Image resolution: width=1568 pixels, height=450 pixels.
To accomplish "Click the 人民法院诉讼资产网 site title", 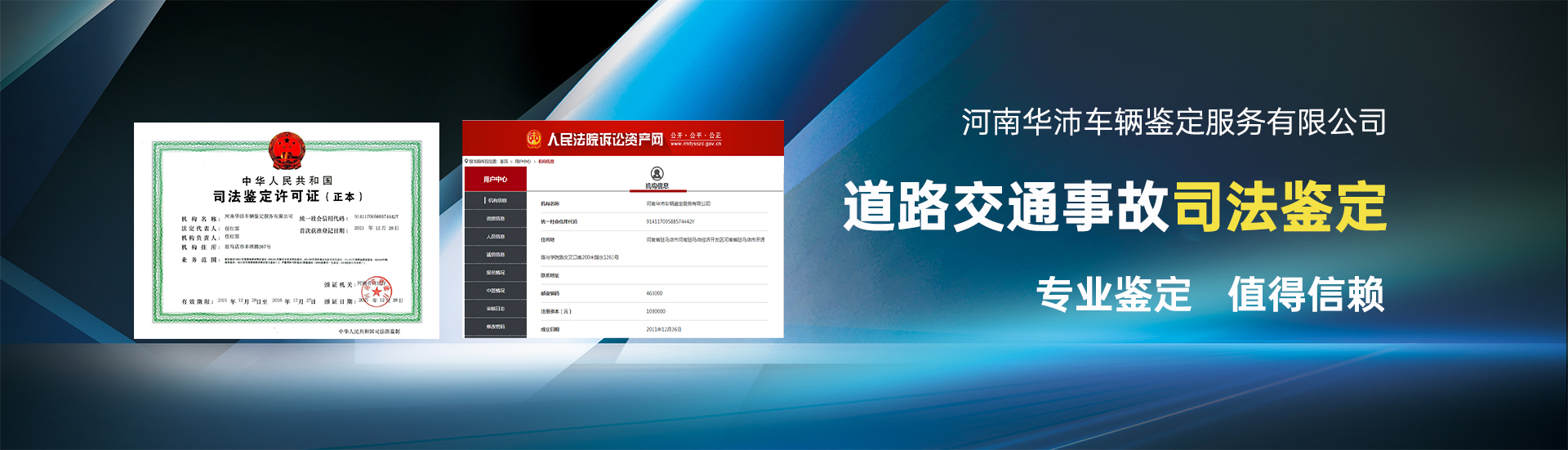I will 605,140.
